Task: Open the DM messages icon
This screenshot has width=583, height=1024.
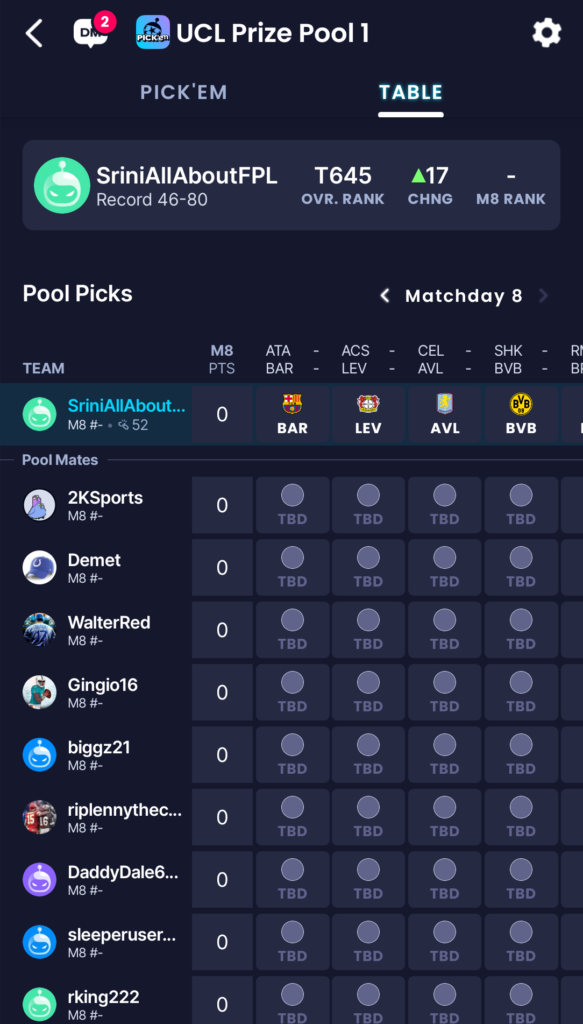Action: pos(92,31)
